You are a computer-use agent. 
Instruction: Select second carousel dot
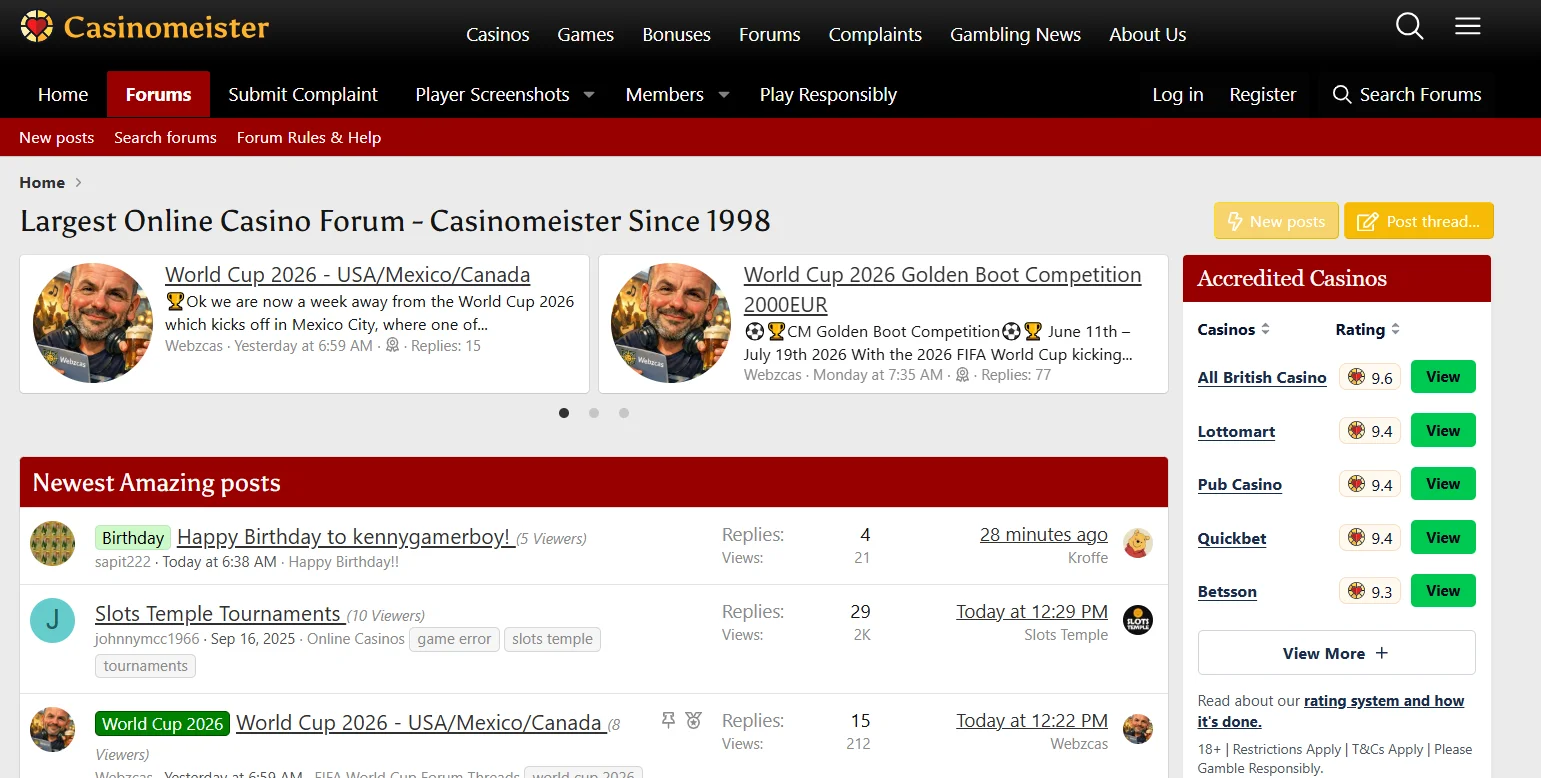[594, 413]
